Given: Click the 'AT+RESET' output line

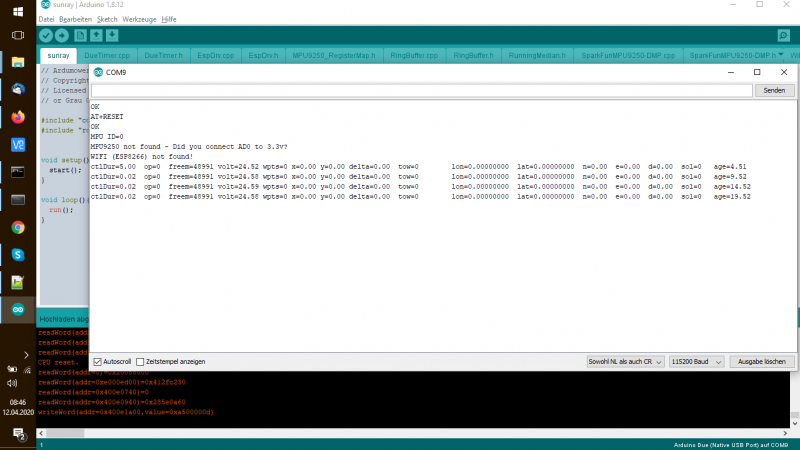Looking at the screenshot, I should click(x=107, y=117).
